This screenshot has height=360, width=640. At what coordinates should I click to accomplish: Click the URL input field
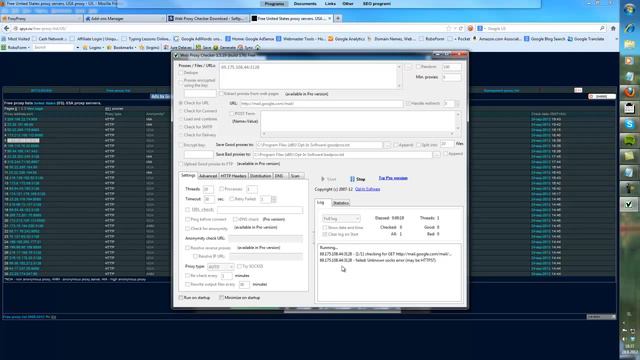tap(321, 104)
